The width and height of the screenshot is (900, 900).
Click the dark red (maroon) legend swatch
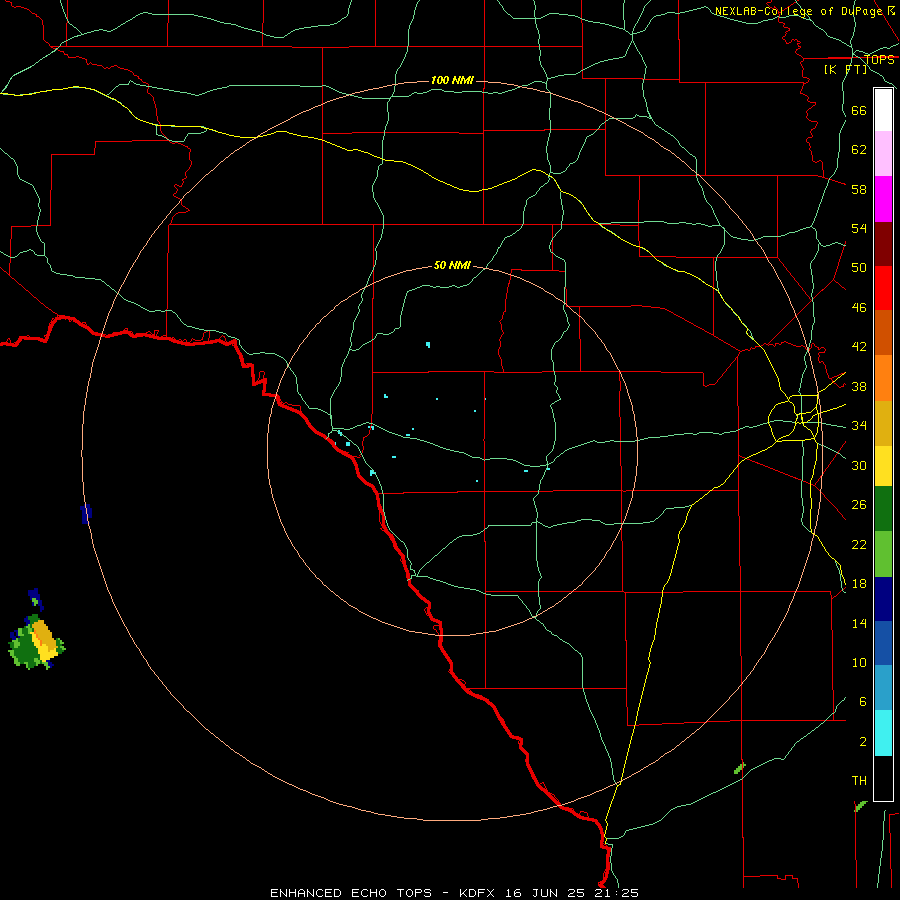point(883,244)
